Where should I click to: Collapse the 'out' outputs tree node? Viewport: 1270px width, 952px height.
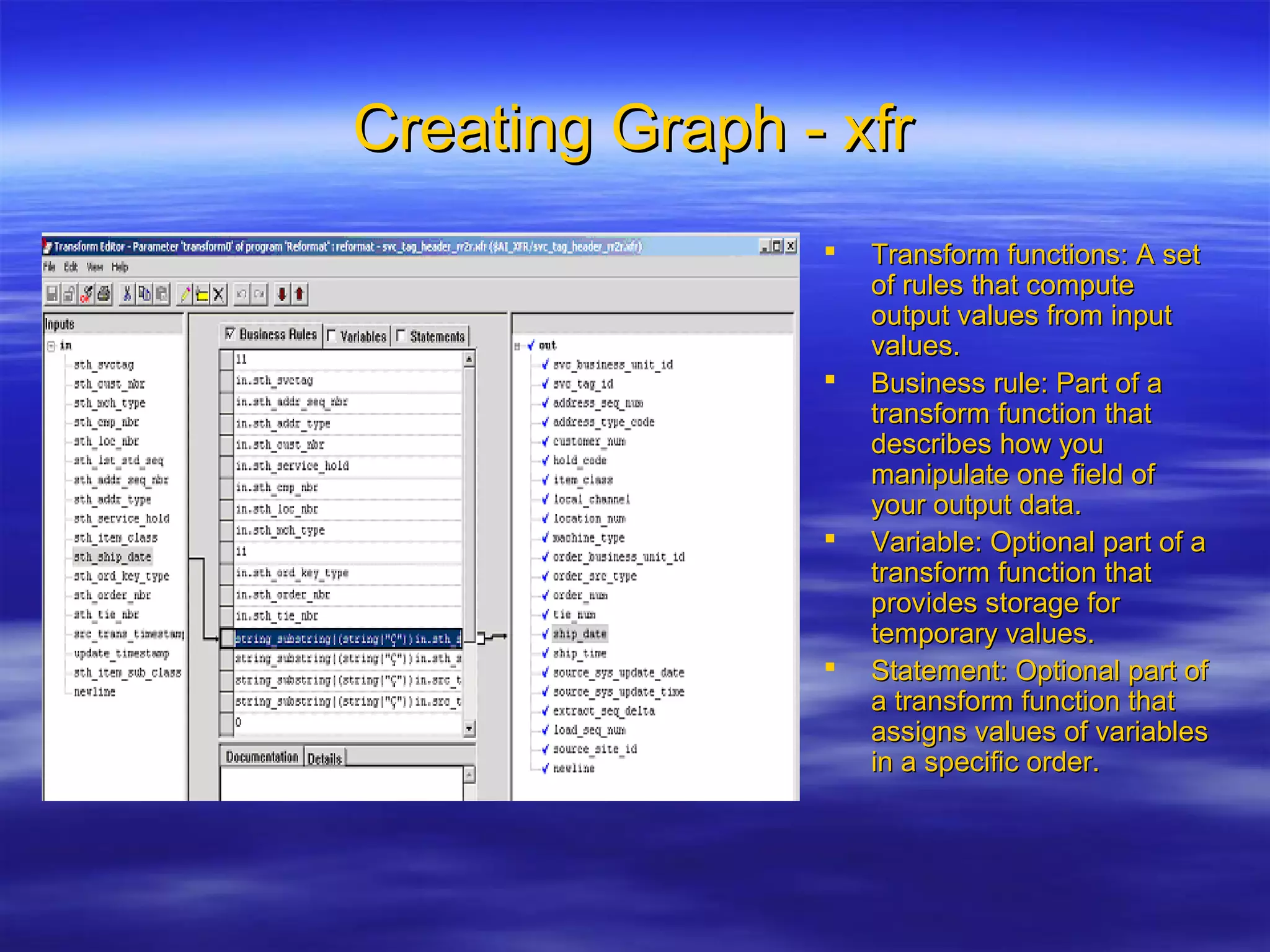(x=517, y=346)
